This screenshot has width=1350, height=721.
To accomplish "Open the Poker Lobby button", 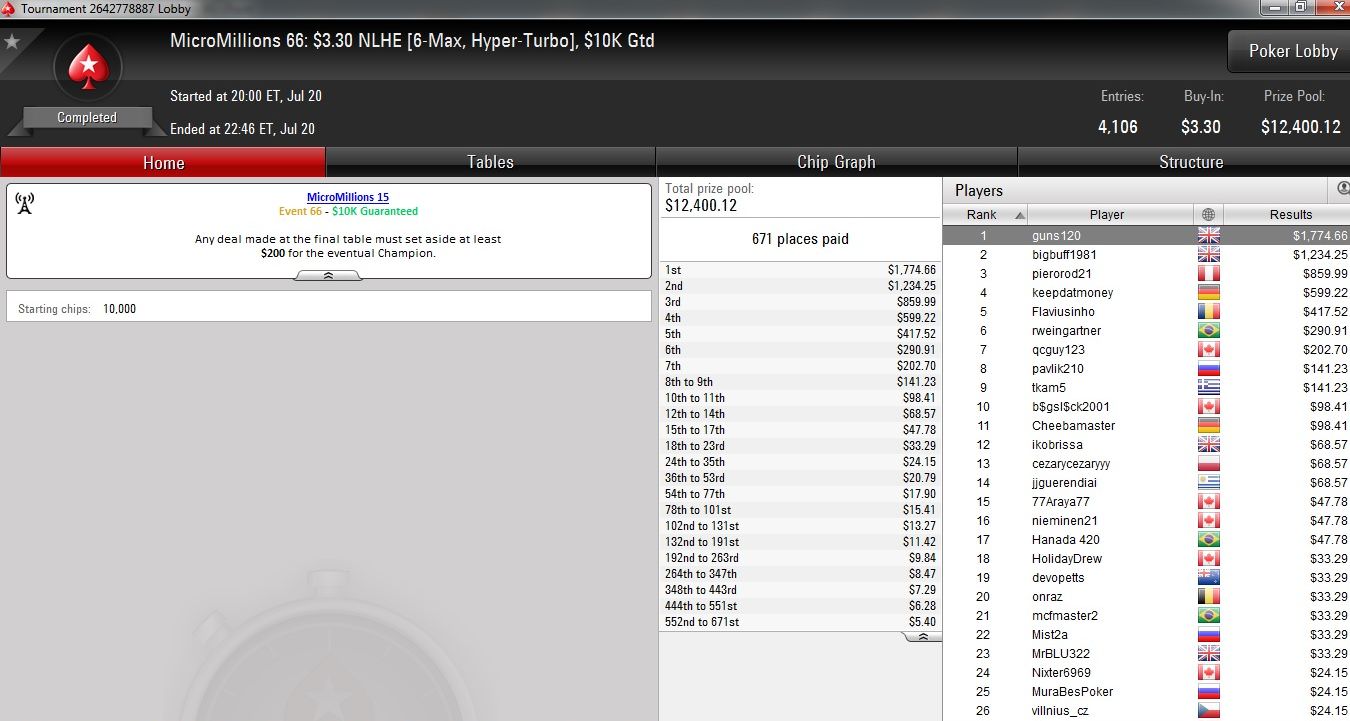I will coord(1292,51).
